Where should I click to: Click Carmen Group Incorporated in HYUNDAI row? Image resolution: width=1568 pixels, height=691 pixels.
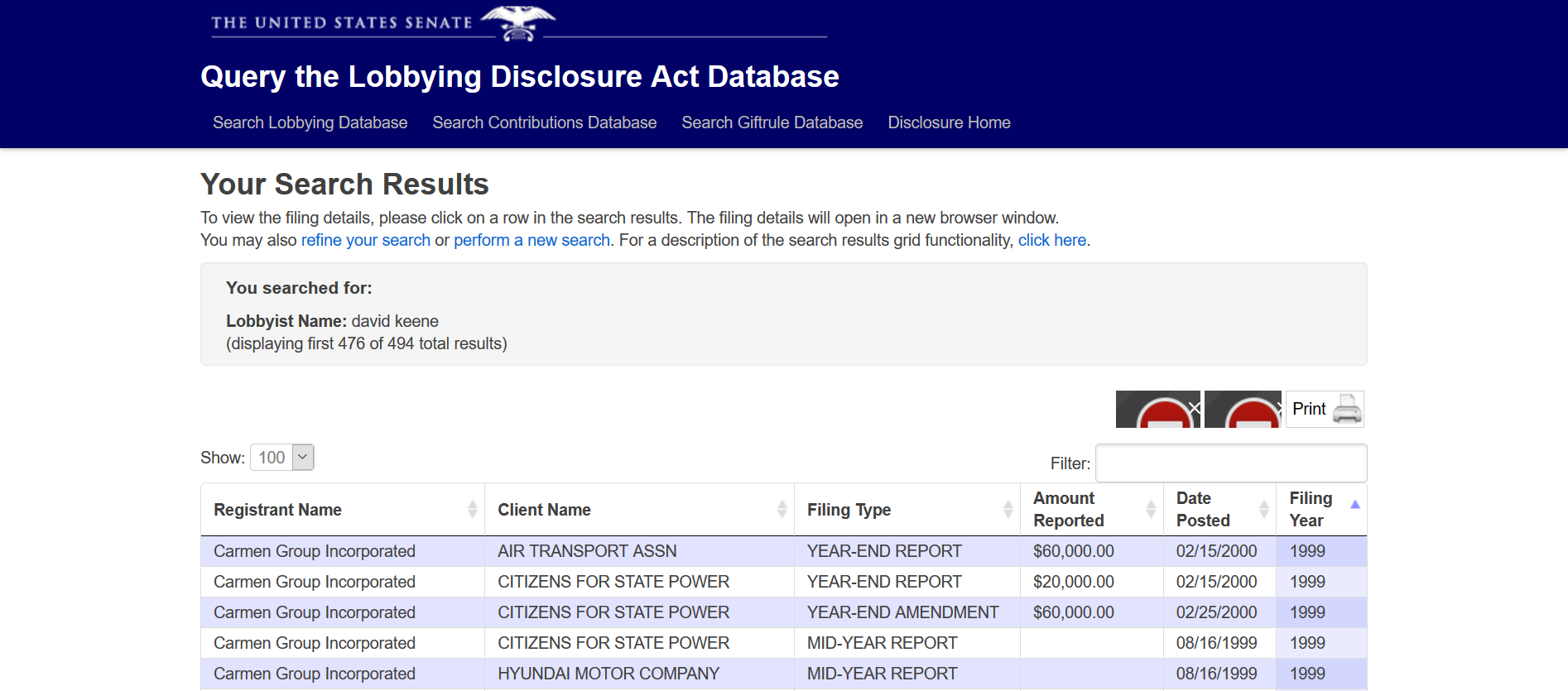pos(315,674)
